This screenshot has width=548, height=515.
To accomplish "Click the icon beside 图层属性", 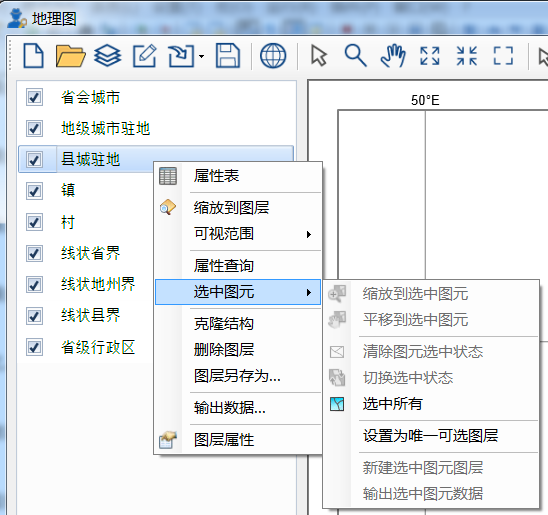I will coord(168,440).
